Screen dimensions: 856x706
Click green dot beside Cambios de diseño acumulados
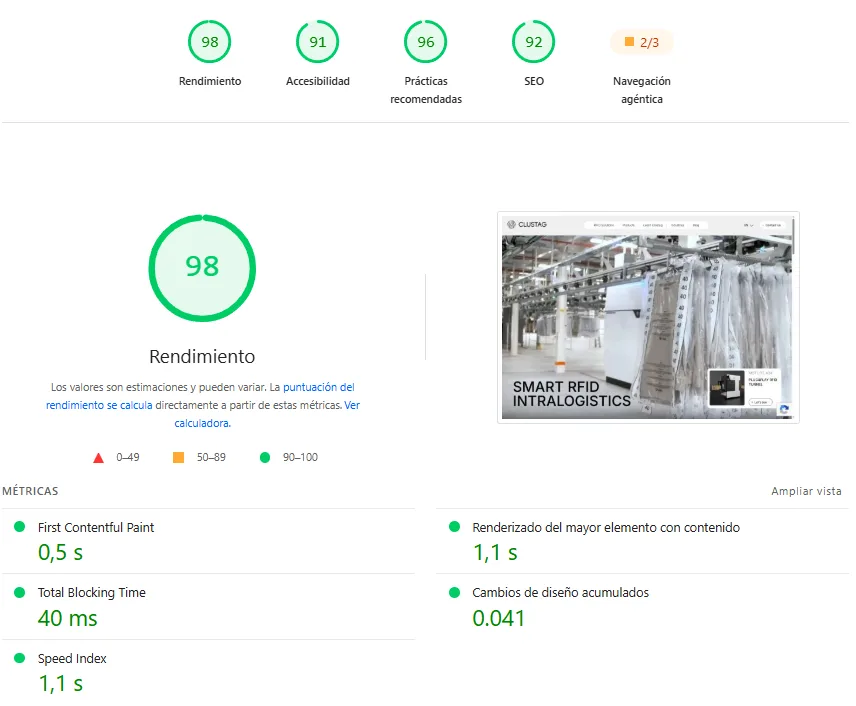pyautogui.click(x=454, y=592)
